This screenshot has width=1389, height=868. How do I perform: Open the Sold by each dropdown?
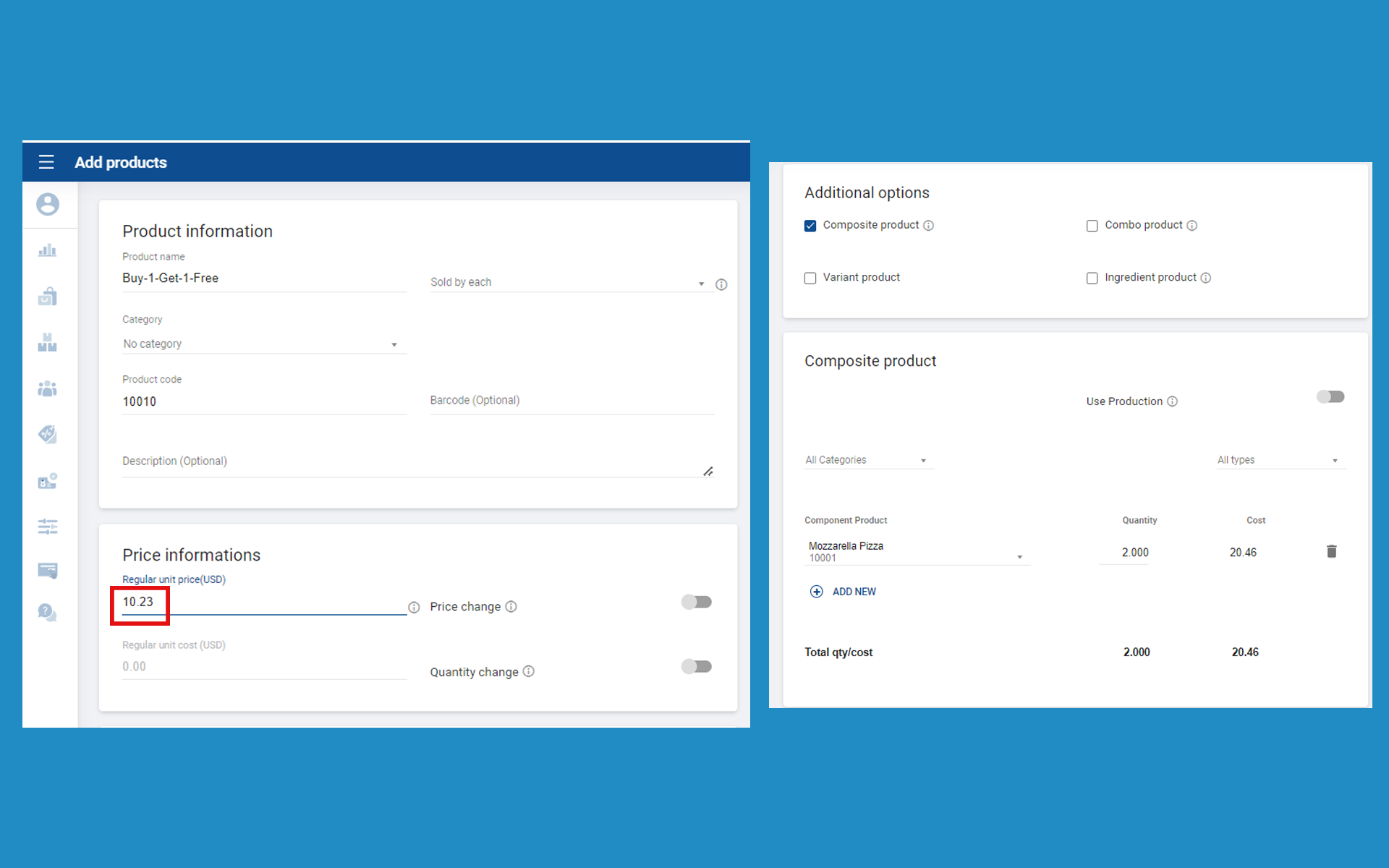click(566, 283)
